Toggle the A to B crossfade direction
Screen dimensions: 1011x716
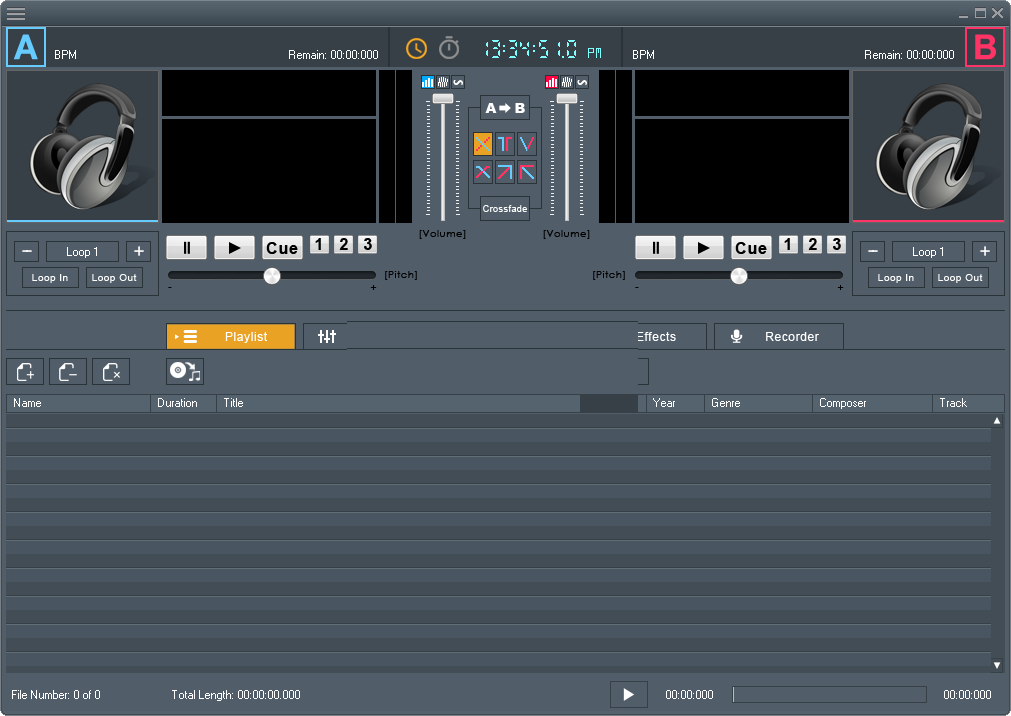click(x=505, y=107)
